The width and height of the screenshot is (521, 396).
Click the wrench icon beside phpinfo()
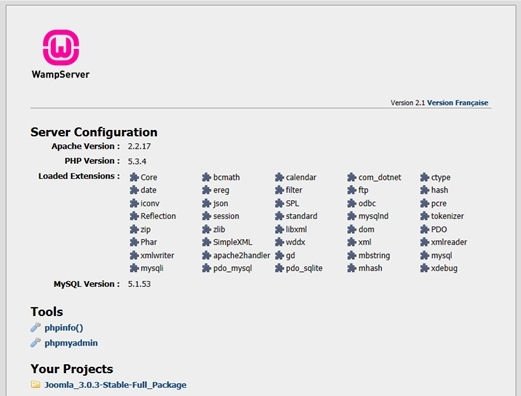[x=35, y=328]
